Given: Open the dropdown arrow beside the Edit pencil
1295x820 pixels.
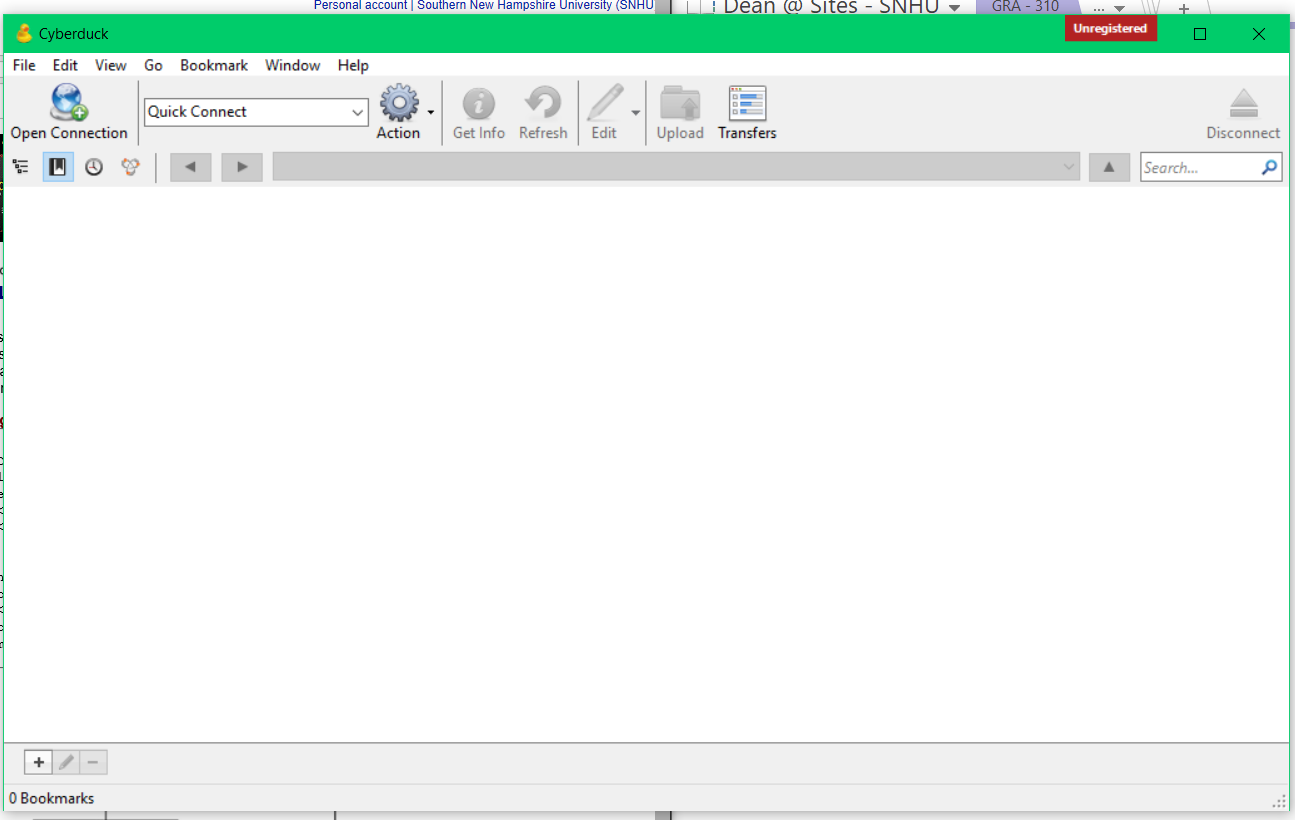Looking at the screenshot, I should 636,112.
